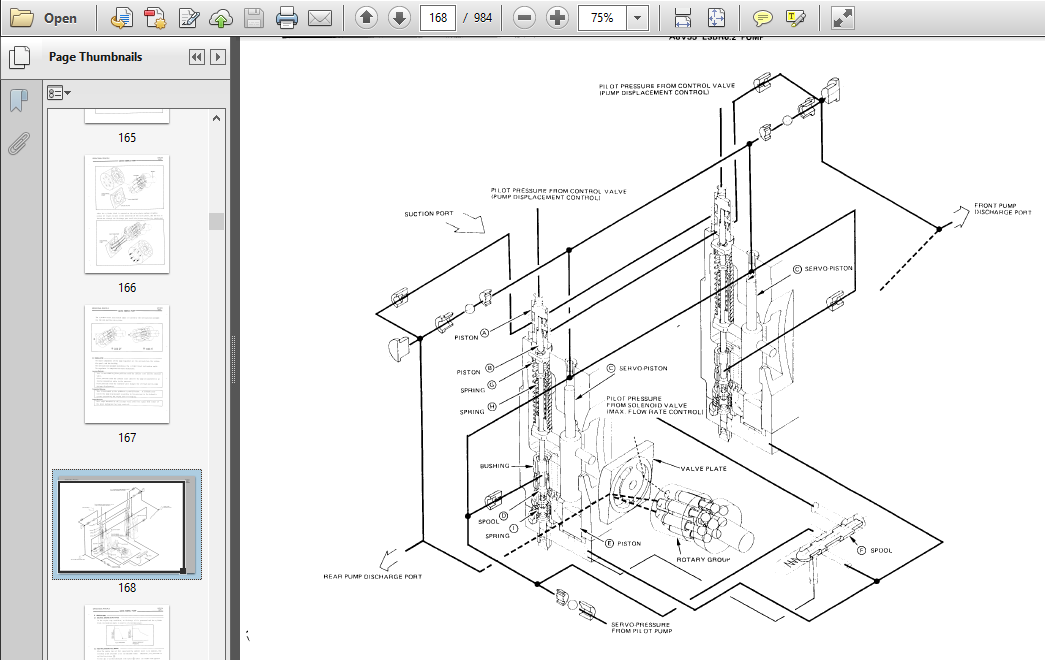The height and width of the screenshot is (660, 1045).
Task: Click the total pages text 984
Action: pyautogui.click(x=483, y=18)
